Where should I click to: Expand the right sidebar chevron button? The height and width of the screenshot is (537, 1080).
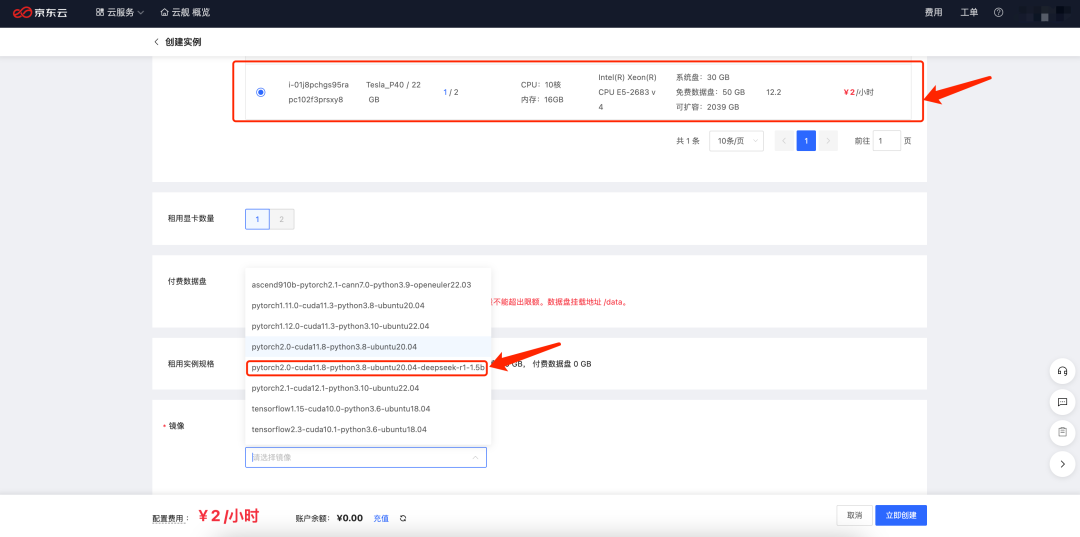click(1062, 464)
